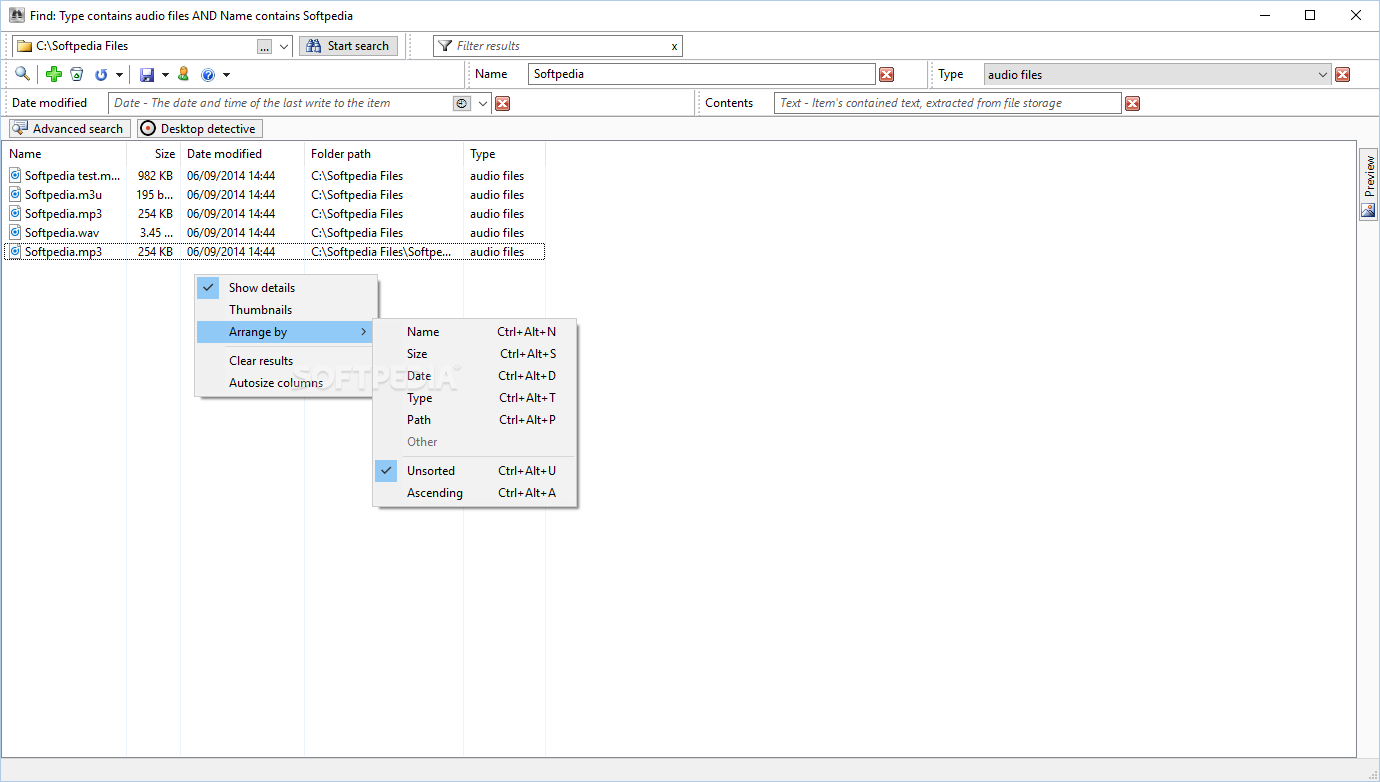The height and width of the screenshot is (782, 1380).
Task: Click the blue undo arrow icon
Action: click(101, 74)
